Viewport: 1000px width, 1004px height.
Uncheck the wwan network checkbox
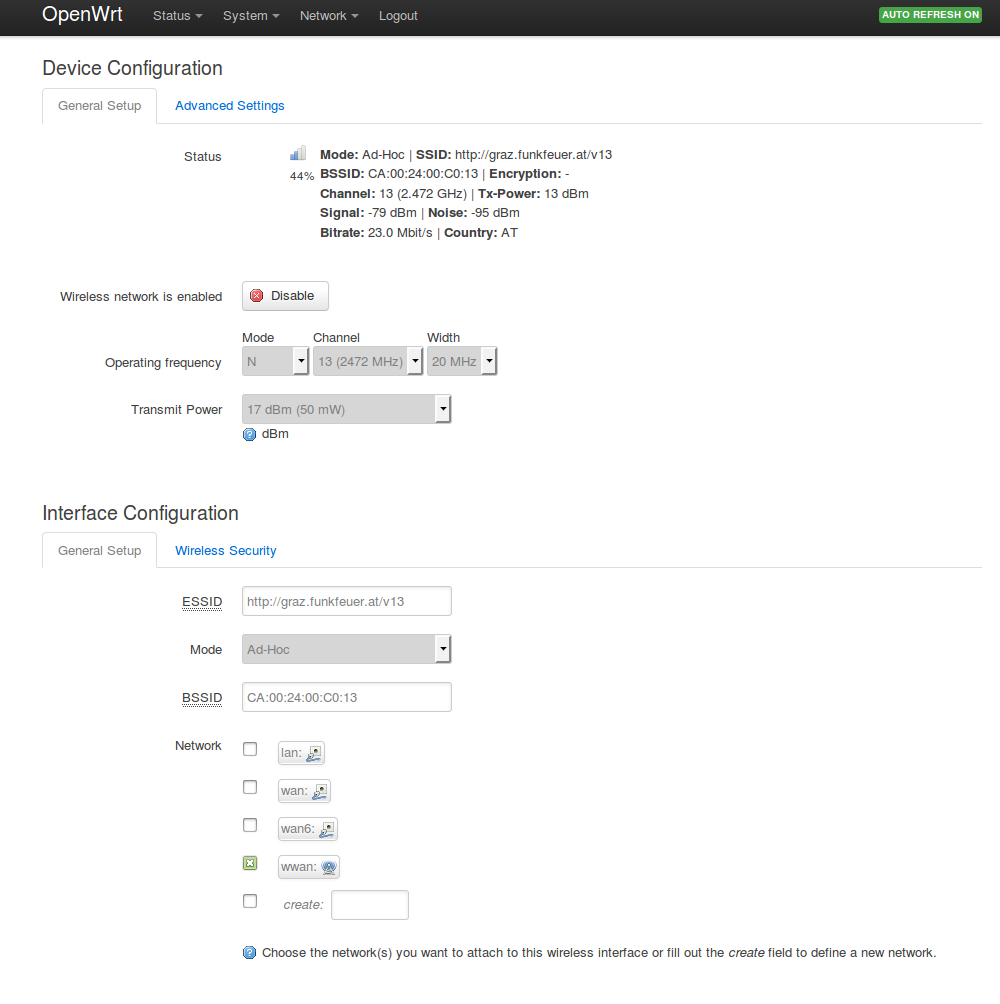pos(250,863)
